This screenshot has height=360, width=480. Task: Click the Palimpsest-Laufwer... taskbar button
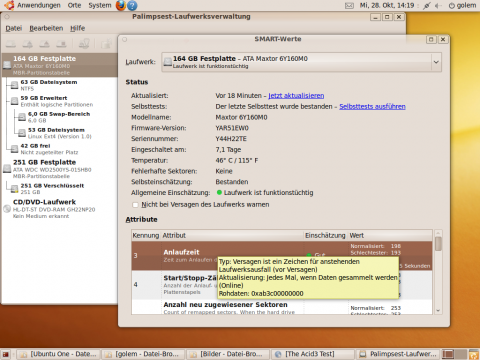tap(398, 354)
